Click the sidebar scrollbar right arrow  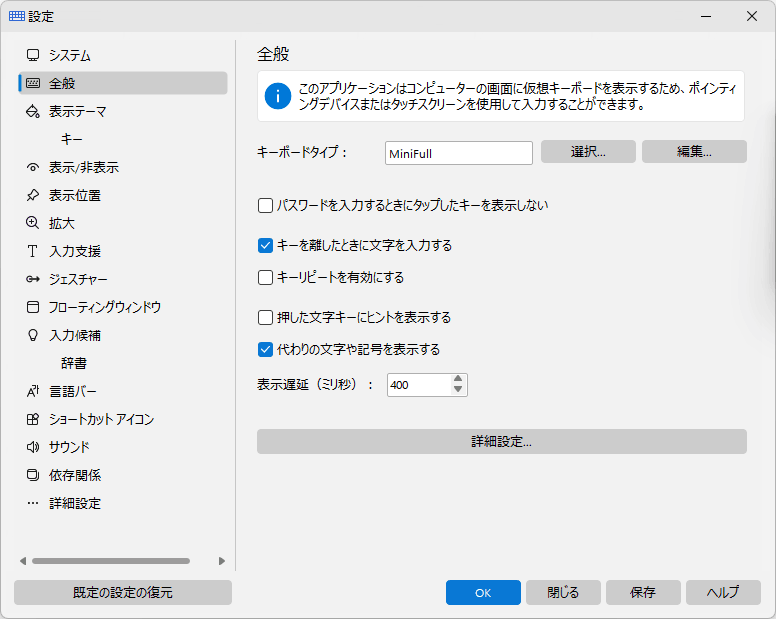222,561
